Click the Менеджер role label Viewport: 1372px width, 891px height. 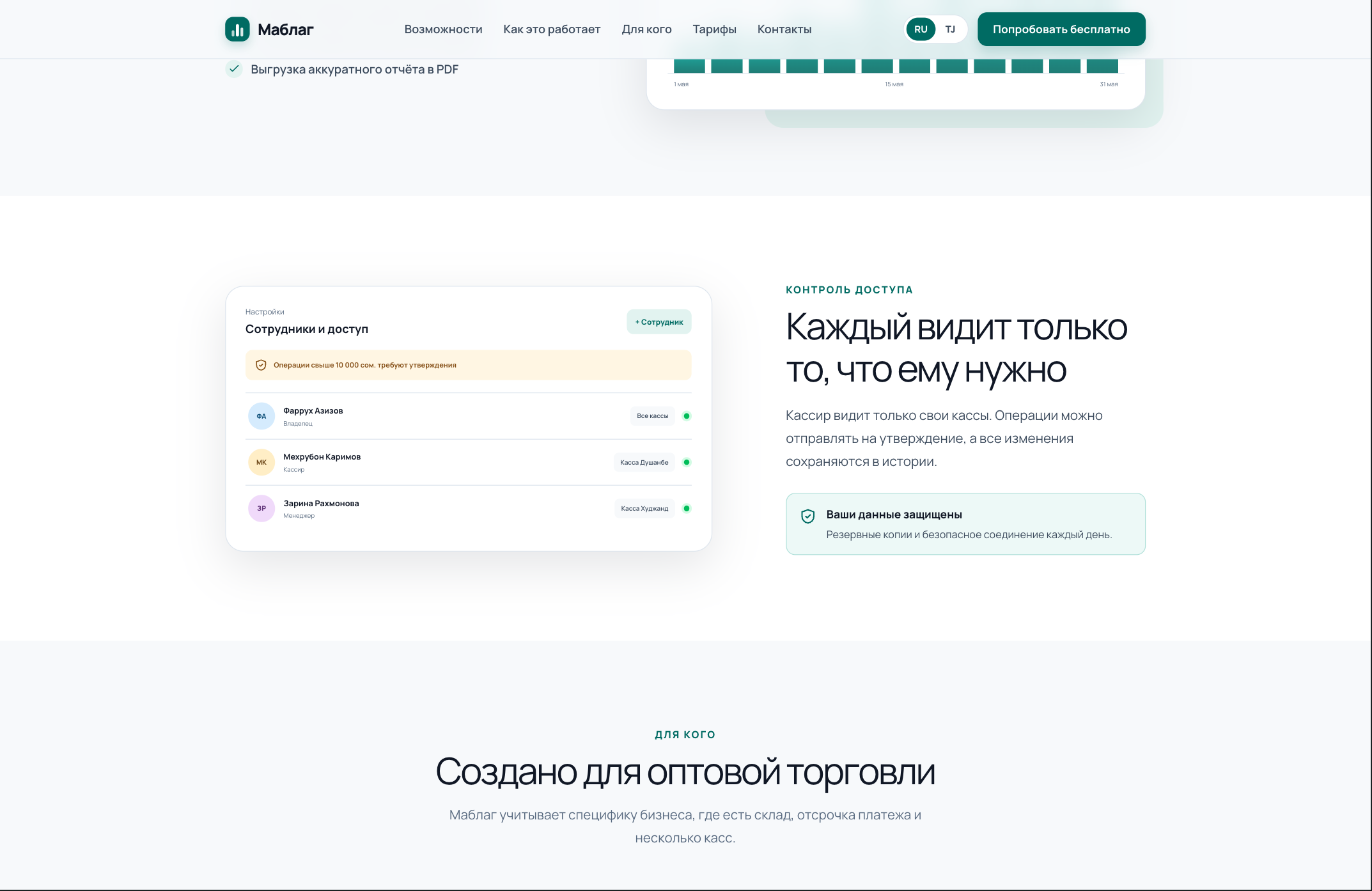(299, 516)
